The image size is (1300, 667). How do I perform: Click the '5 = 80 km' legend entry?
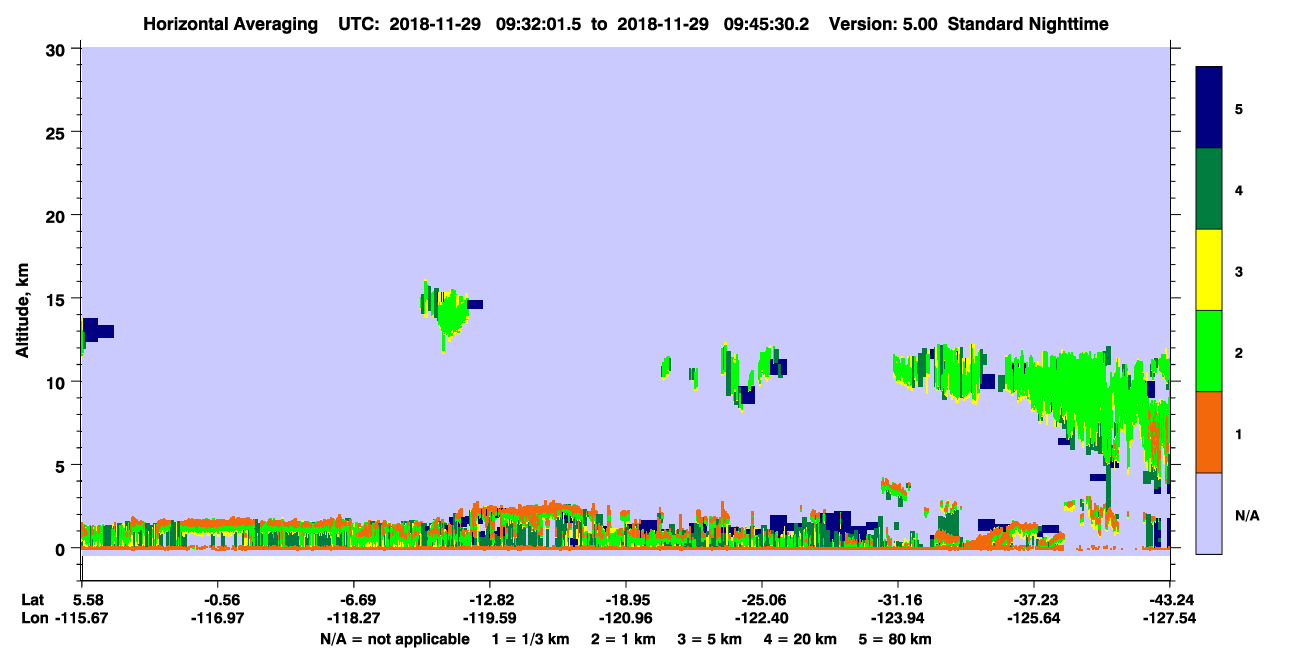tap(896, 639)
